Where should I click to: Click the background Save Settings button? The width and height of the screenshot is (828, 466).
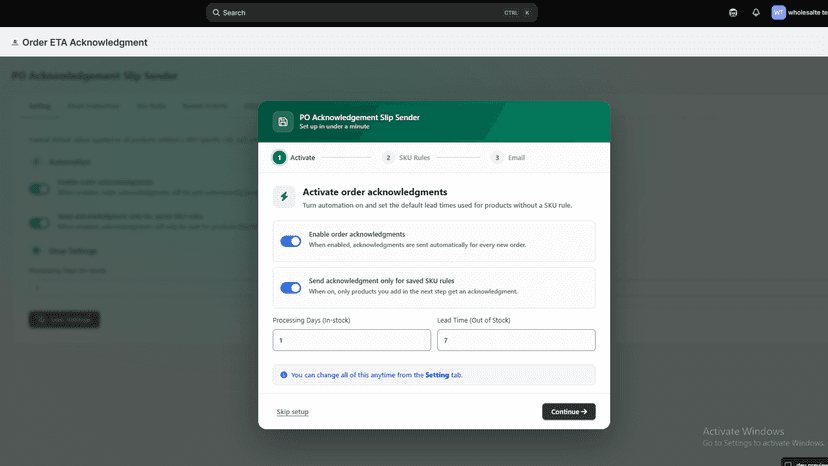64,319
